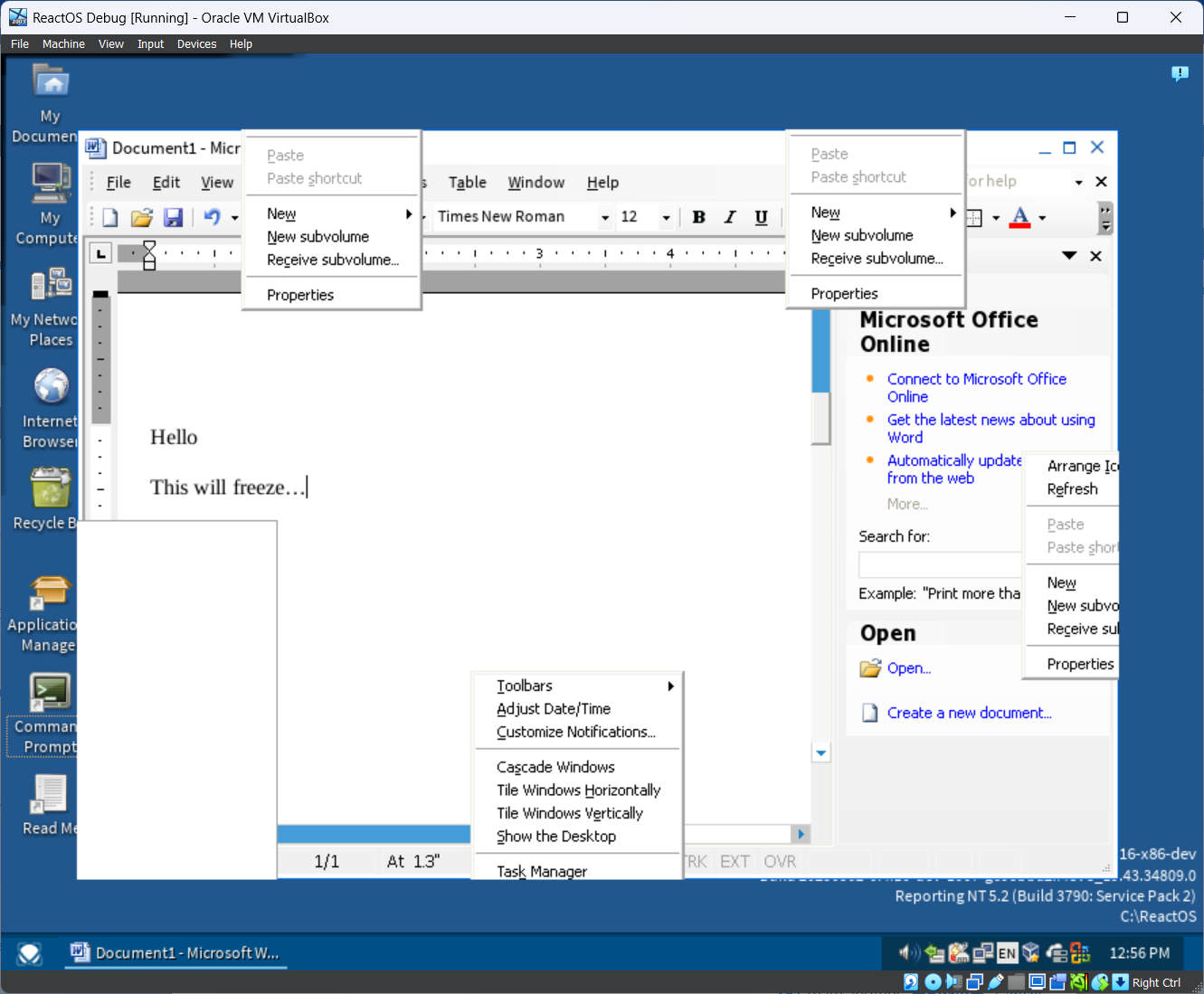1204x994 pixels.
Task: Click the EN language indicator in tray
Action: coord(1007,953)
